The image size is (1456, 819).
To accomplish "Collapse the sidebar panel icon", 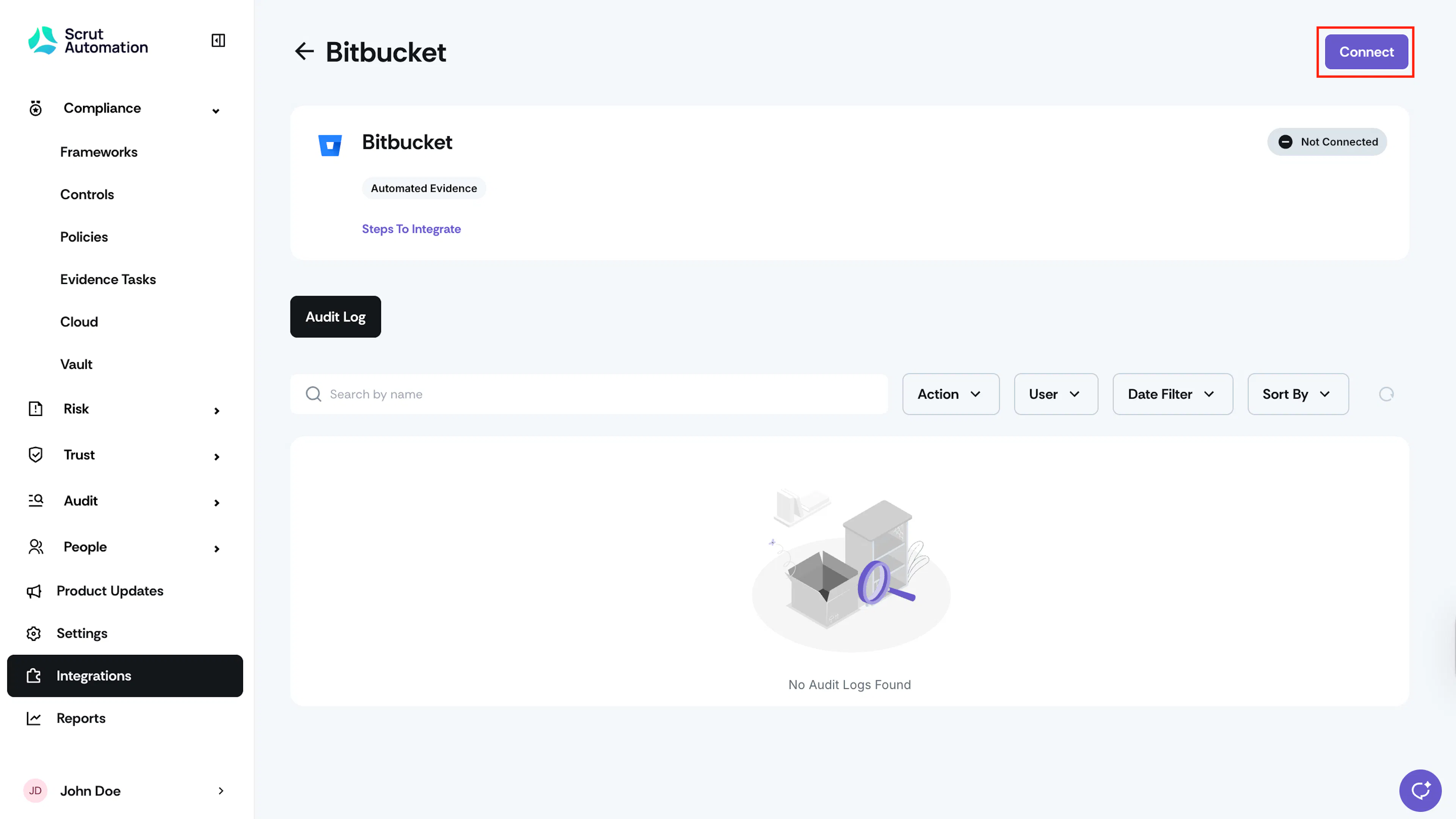I will (x=218, y=40).
